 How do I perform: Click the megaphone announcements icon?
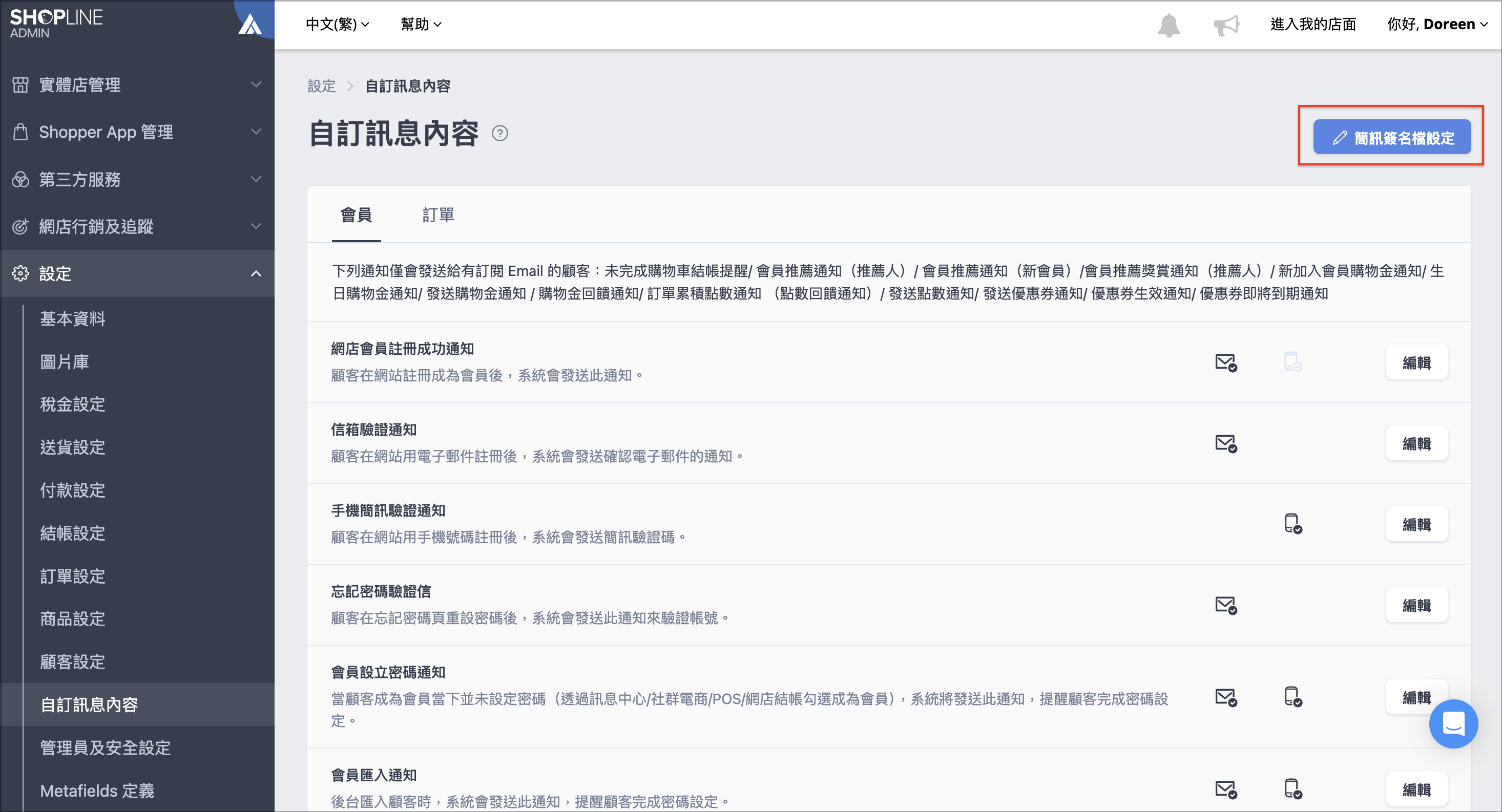click(1227, 25)
